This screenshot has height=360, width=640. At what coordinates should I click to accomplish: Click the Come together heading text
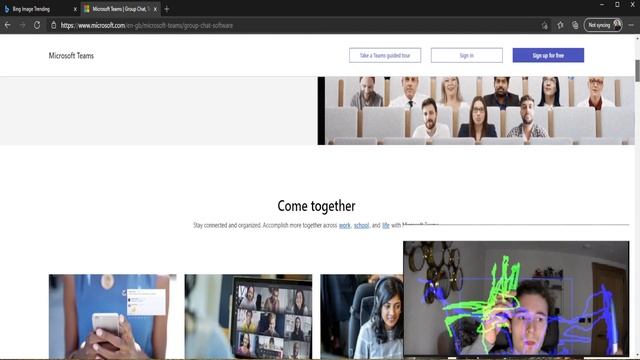(316, 206)
